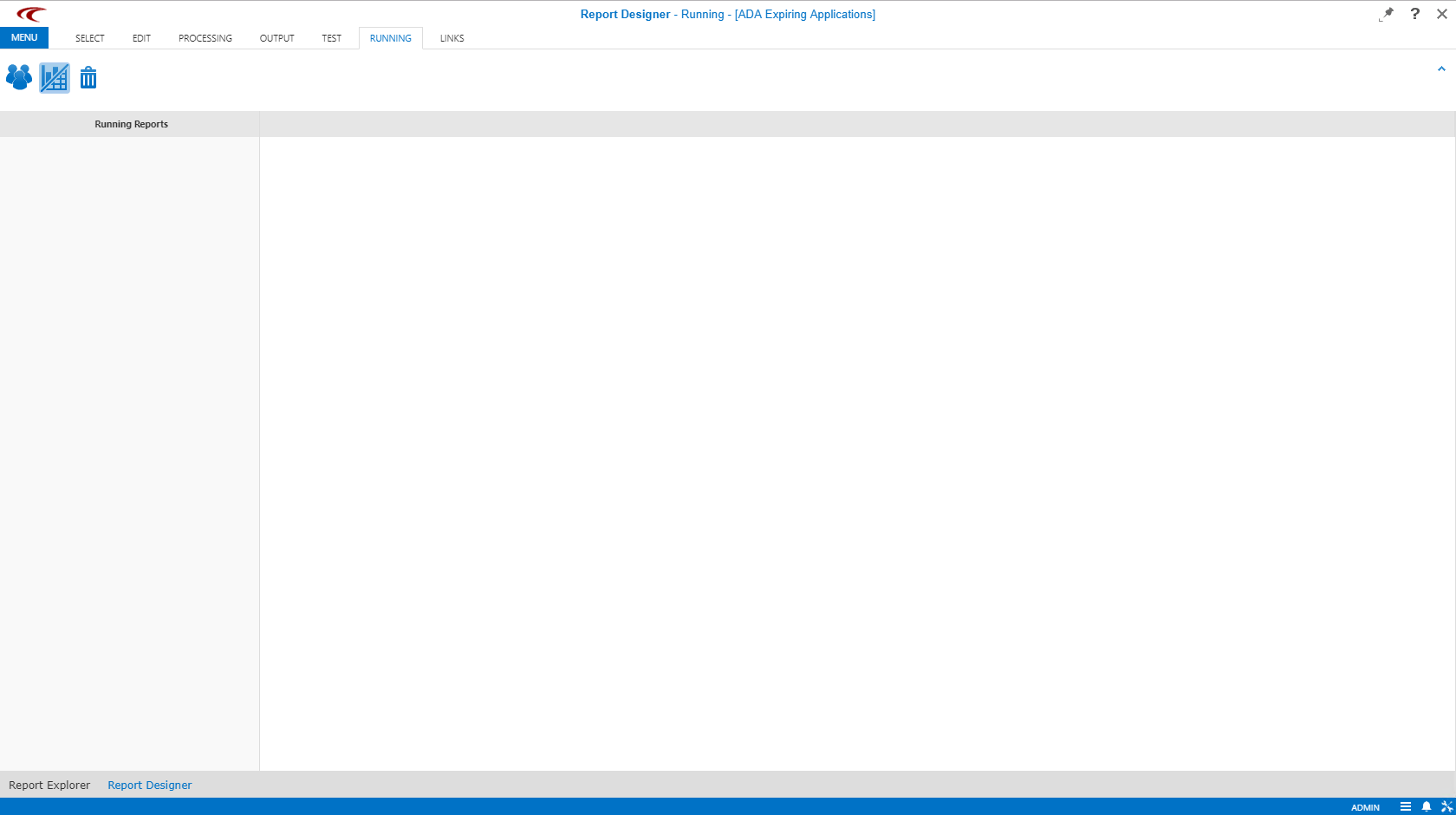Viewport: 1456px width, 815px height.
Task: Click the pushpin icon in the title bar
Action: click(x=1387, y=14)
